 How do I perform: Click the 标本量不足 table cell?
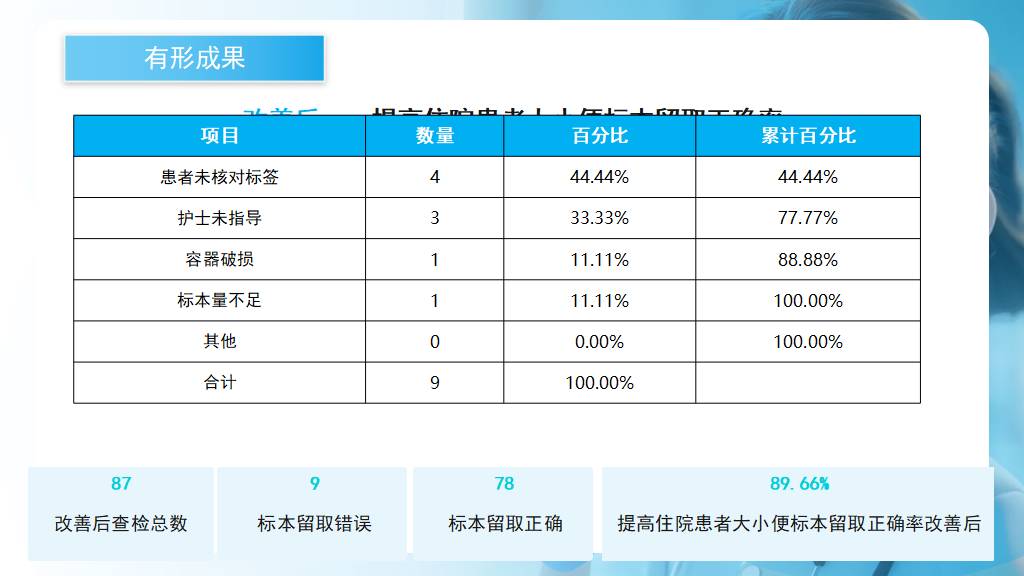(x=219, y=300)
